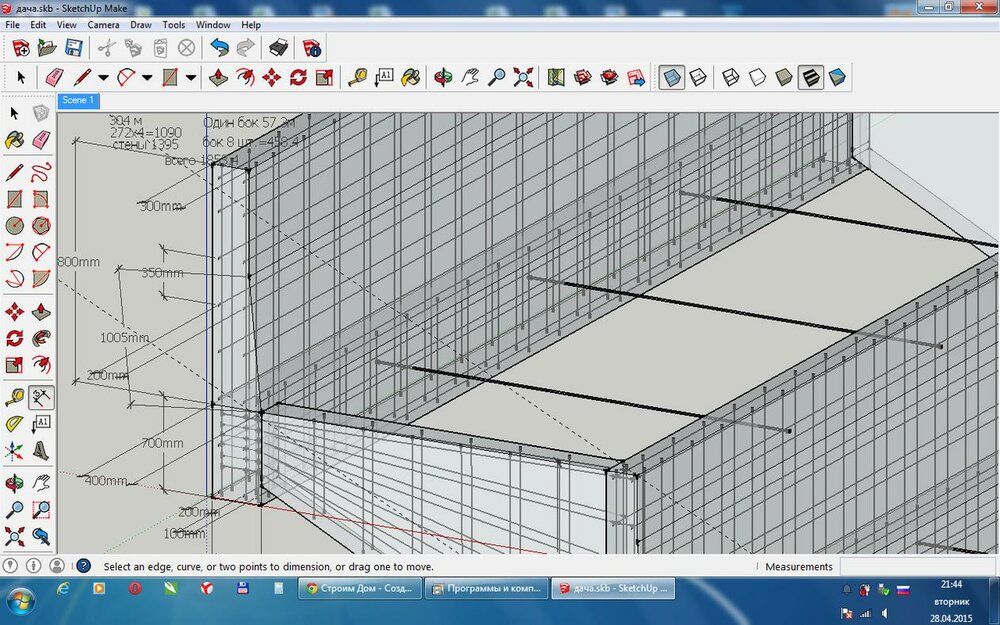Click the Zoom Extents icon
The width and height of the screenshot is (1000, 625).
[523, 77]
